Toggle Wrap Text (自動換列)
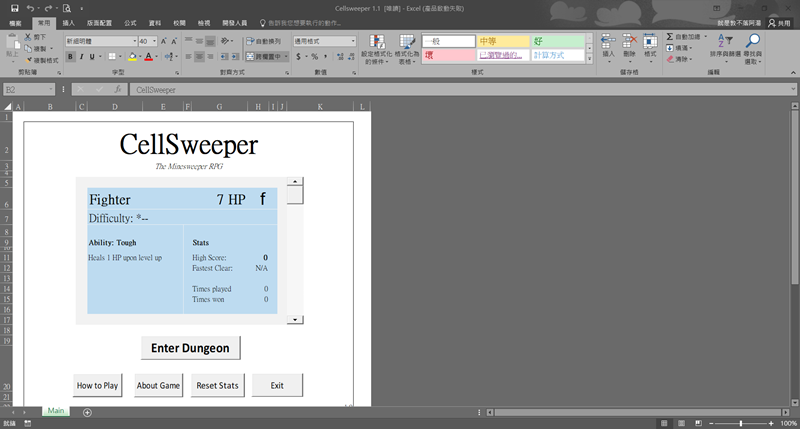 265,41
